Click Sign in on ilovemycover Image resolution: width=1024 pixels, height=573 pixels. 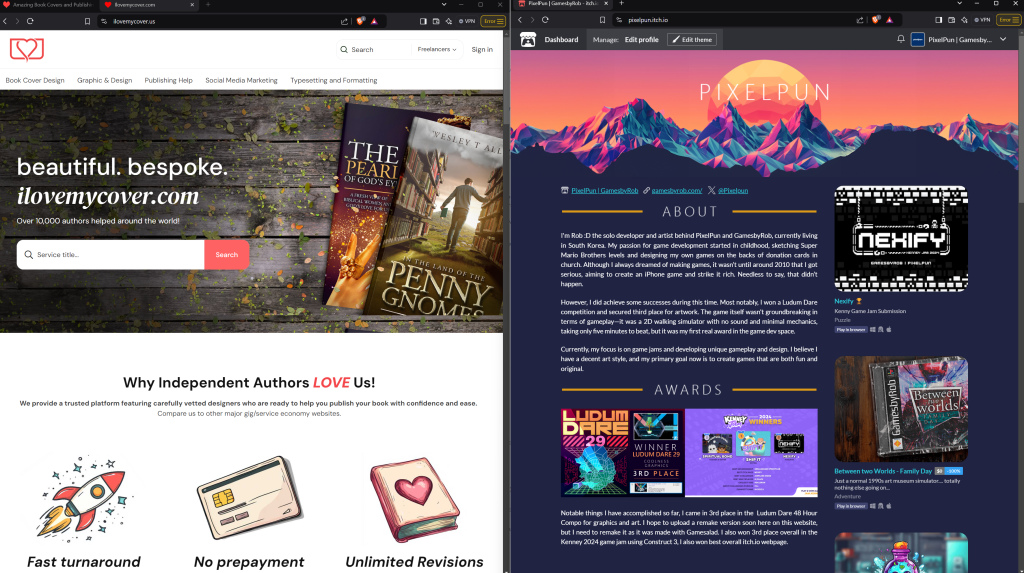pyautogui.click(x=482, y=50)
